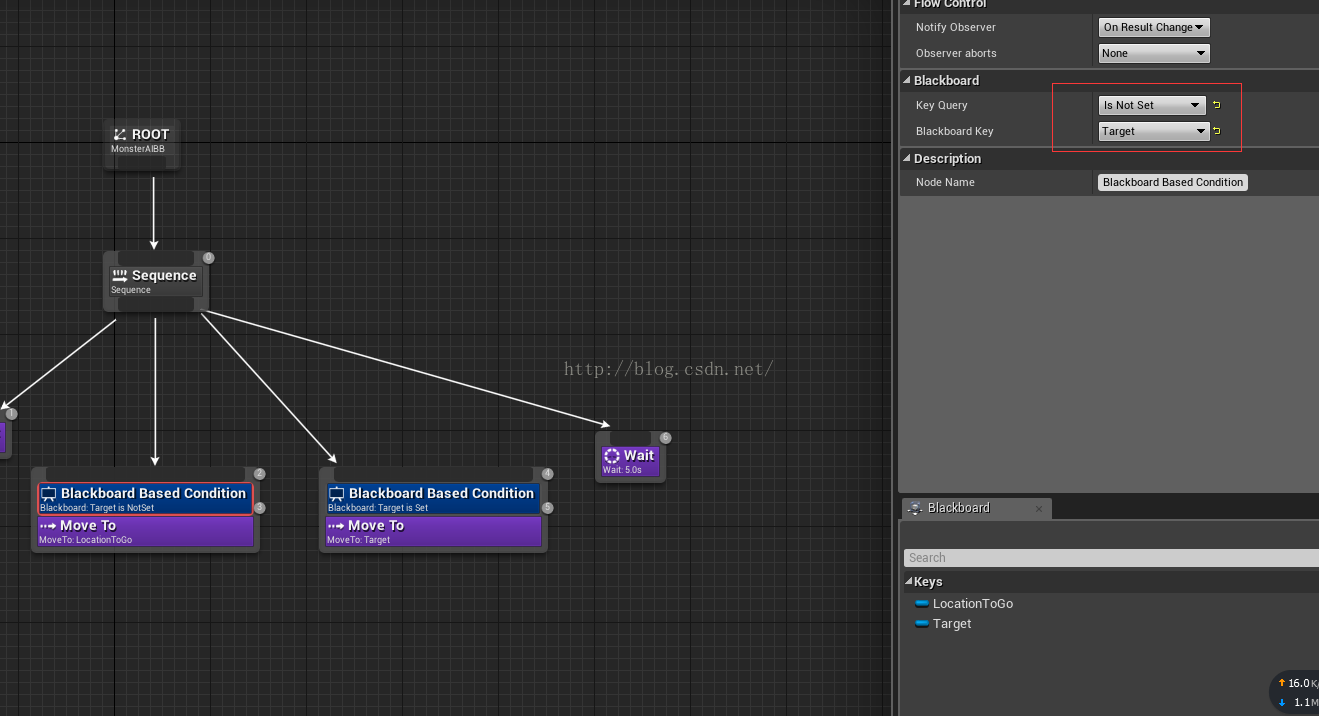Viewport: 1319px width, 716px height.
Task: Click the 'MonsterAIBB' label under ROOT
Action: point(138,149)
